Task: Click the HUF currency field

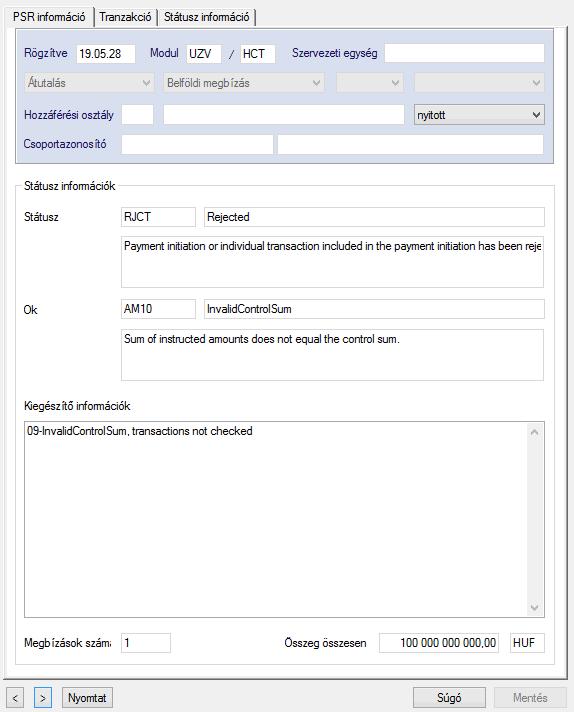Action: pyautogui.click(x=527, y=643)
